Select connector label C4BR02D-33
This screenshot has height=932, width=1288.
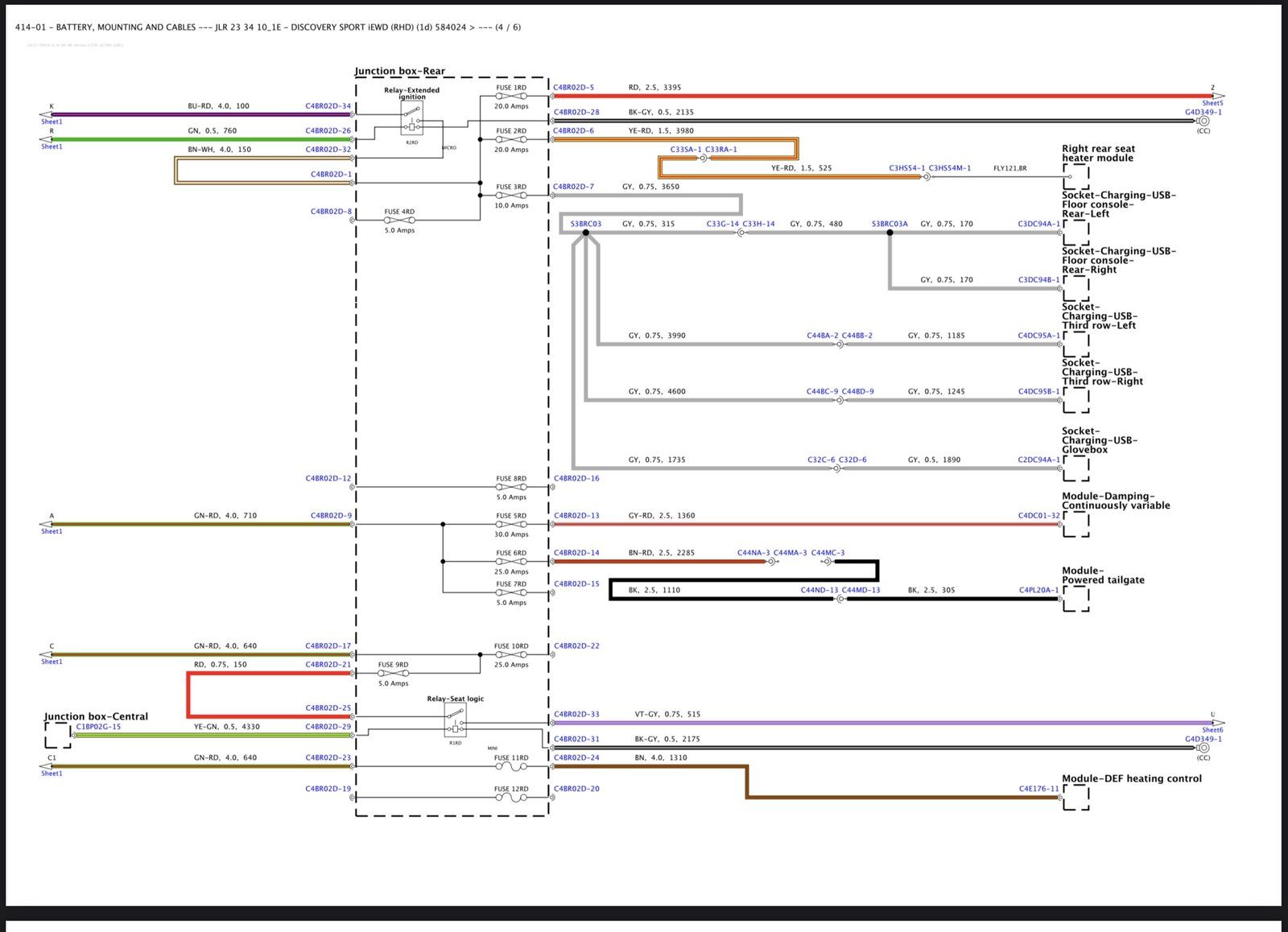pyautogui.click(x=576, y=715)
